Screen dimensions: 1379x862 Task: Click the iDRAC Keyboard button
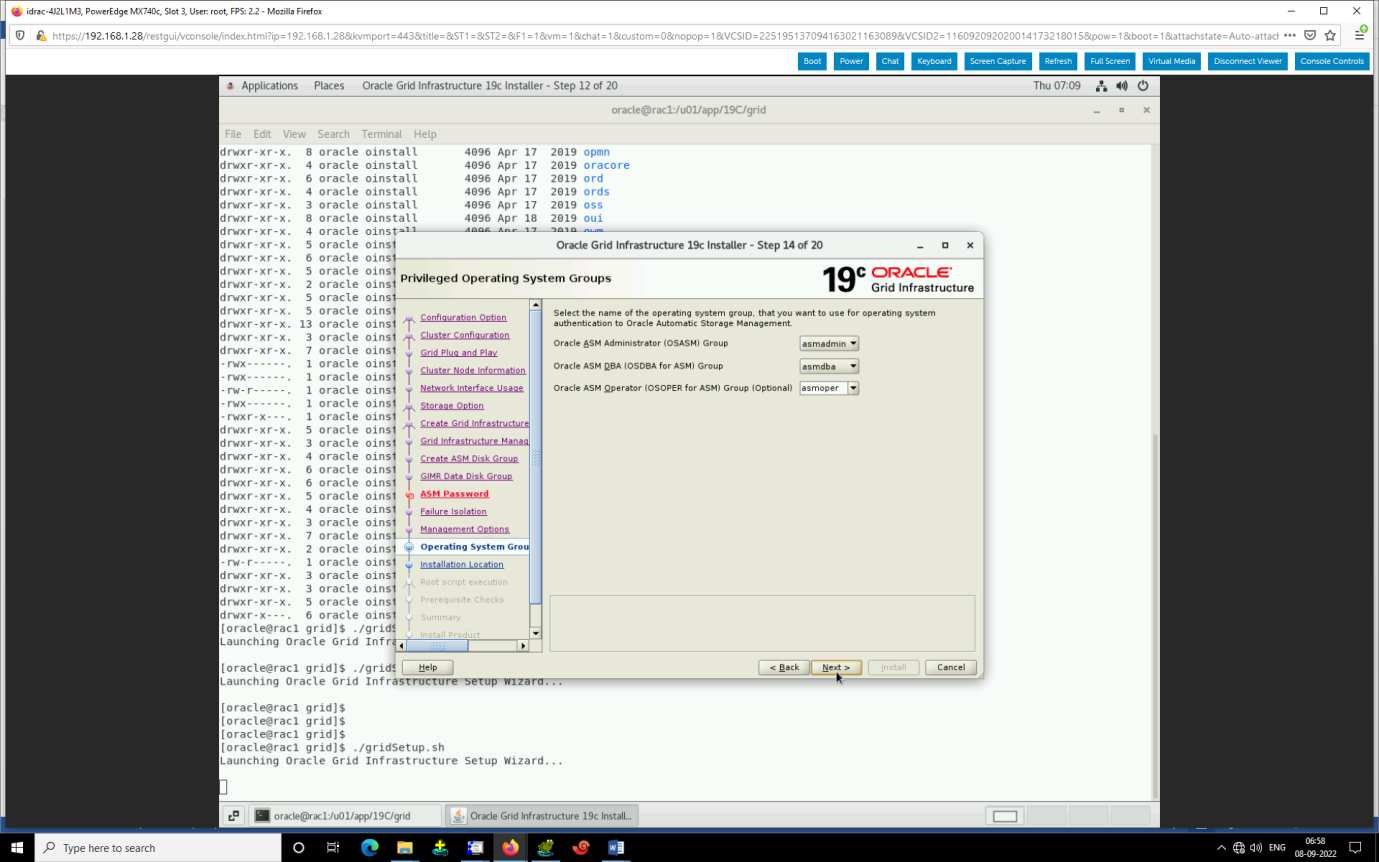click(934, 61)
